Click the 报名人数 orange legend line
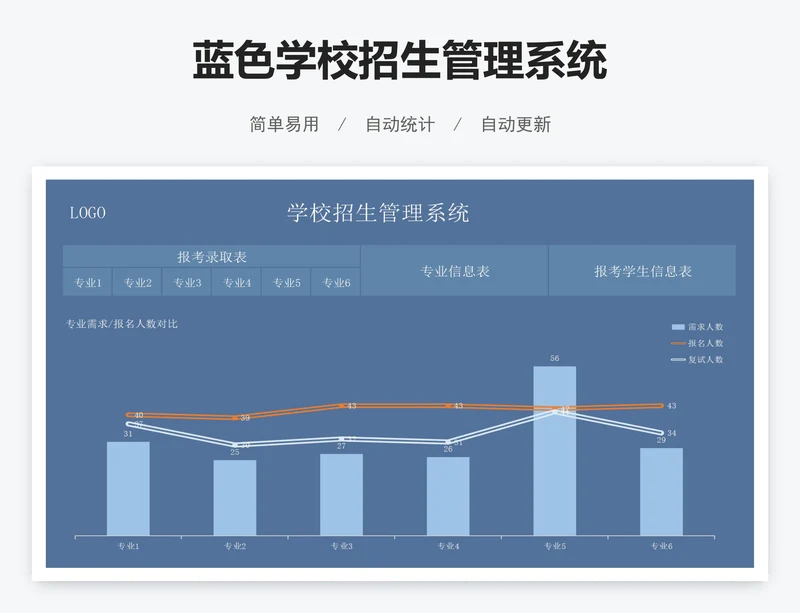 pos(678,343)
